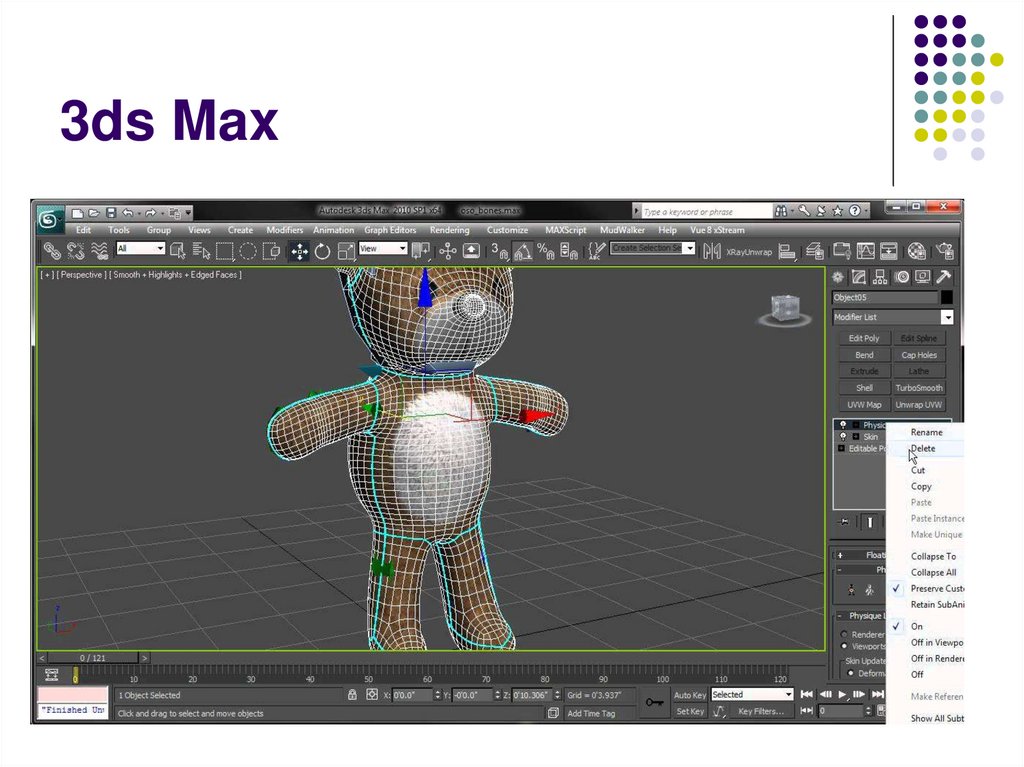Screen dimensions: 1024x767
Task: Select the Move transform tool
Action: point(299,251)
